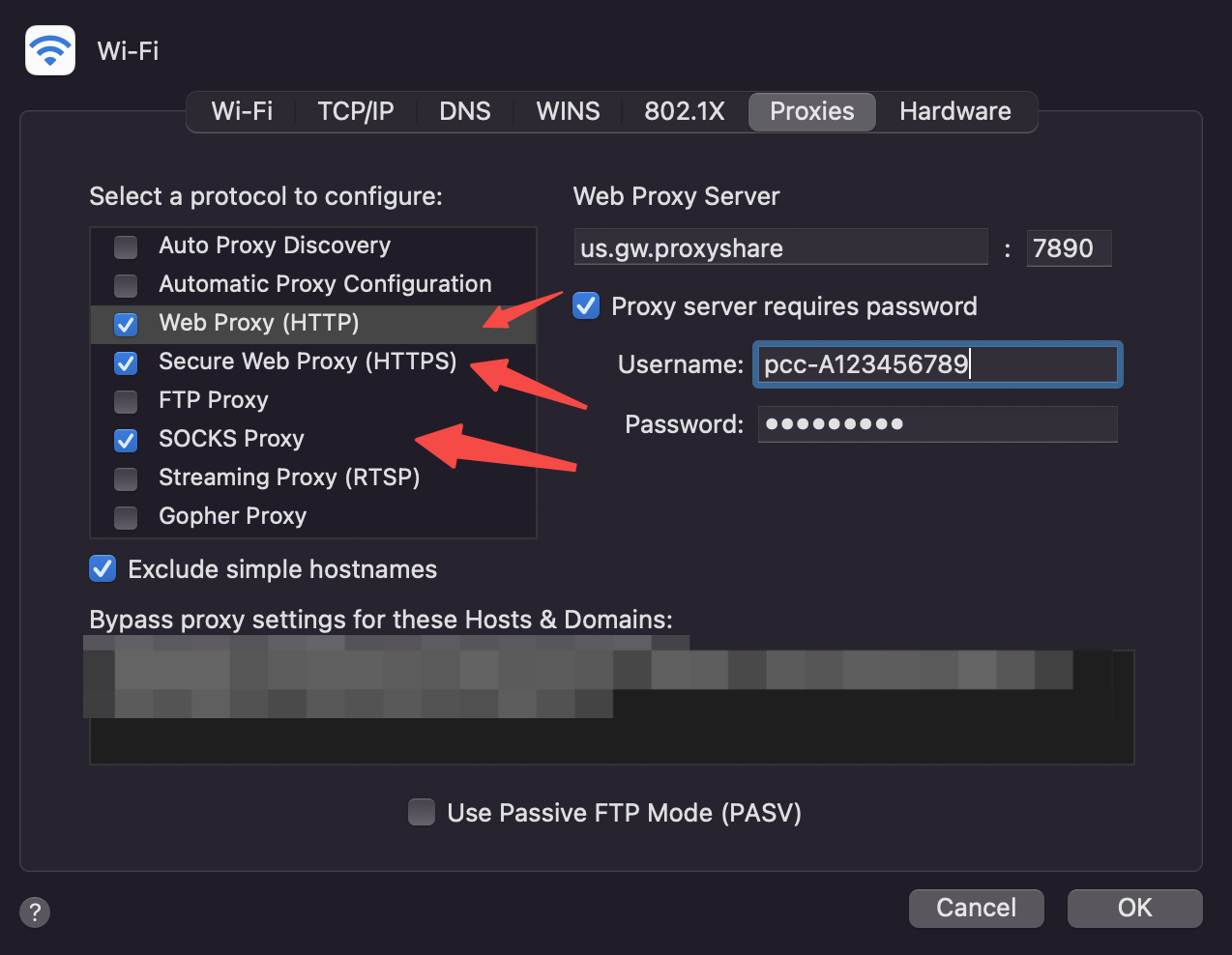Enable Auto Proxy Discovery checkbox
The image size is (1232, 955).
(126, 246)
